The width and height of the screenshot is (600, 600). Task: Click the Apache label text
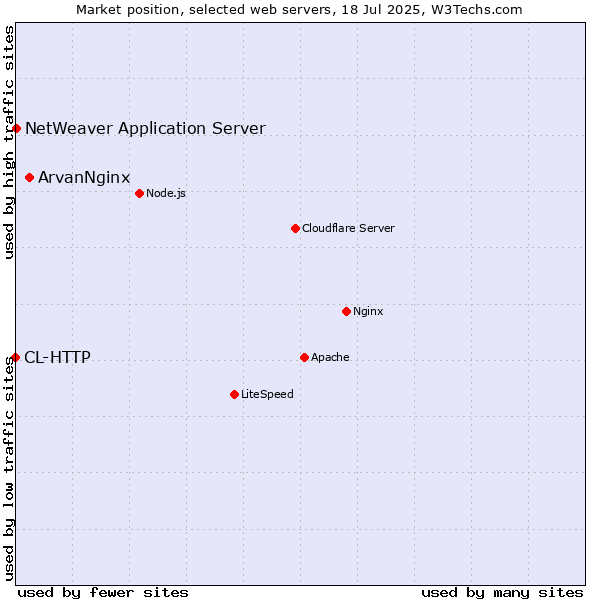[x=330, y=357]
